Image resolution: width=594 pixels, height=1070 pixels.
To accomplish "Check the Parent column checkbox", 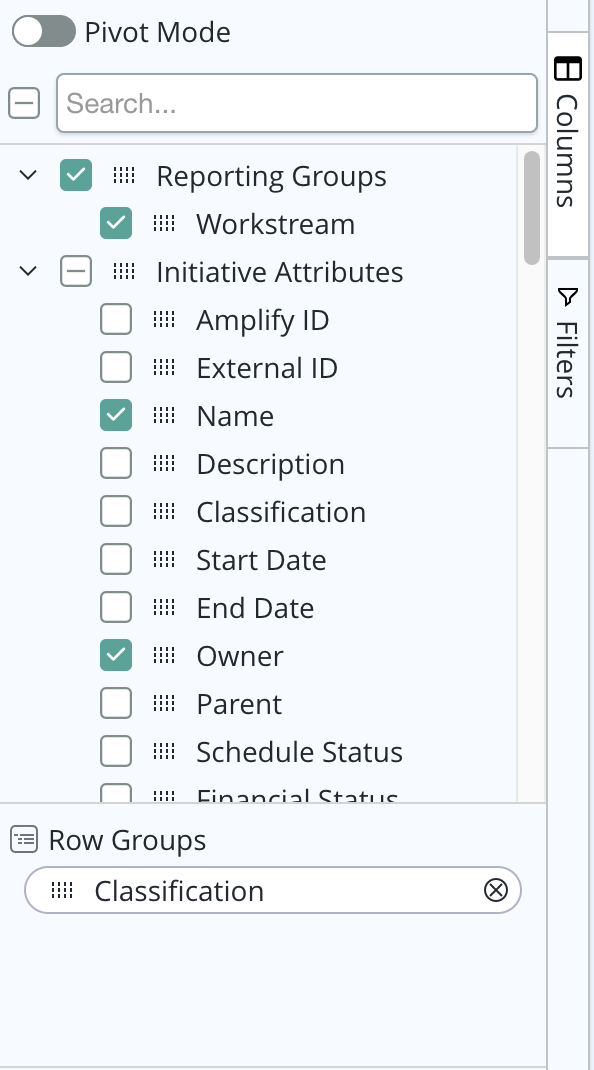I will 116,704.
